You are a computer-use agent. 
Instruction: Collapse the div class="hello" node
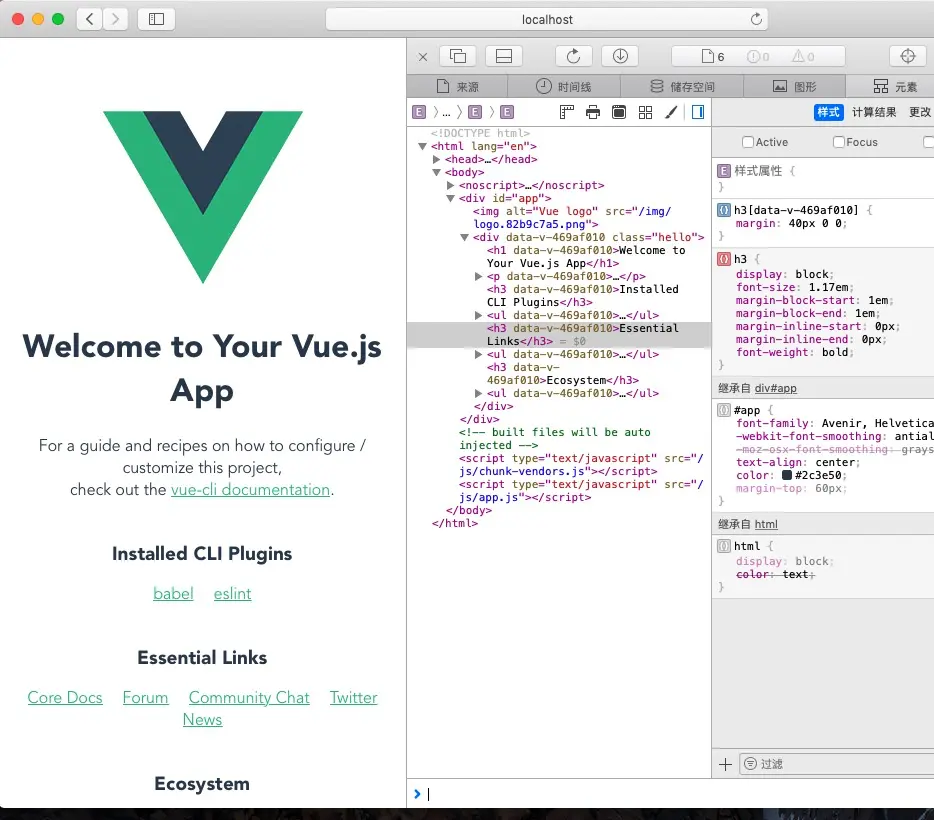(x=465, y=238)
